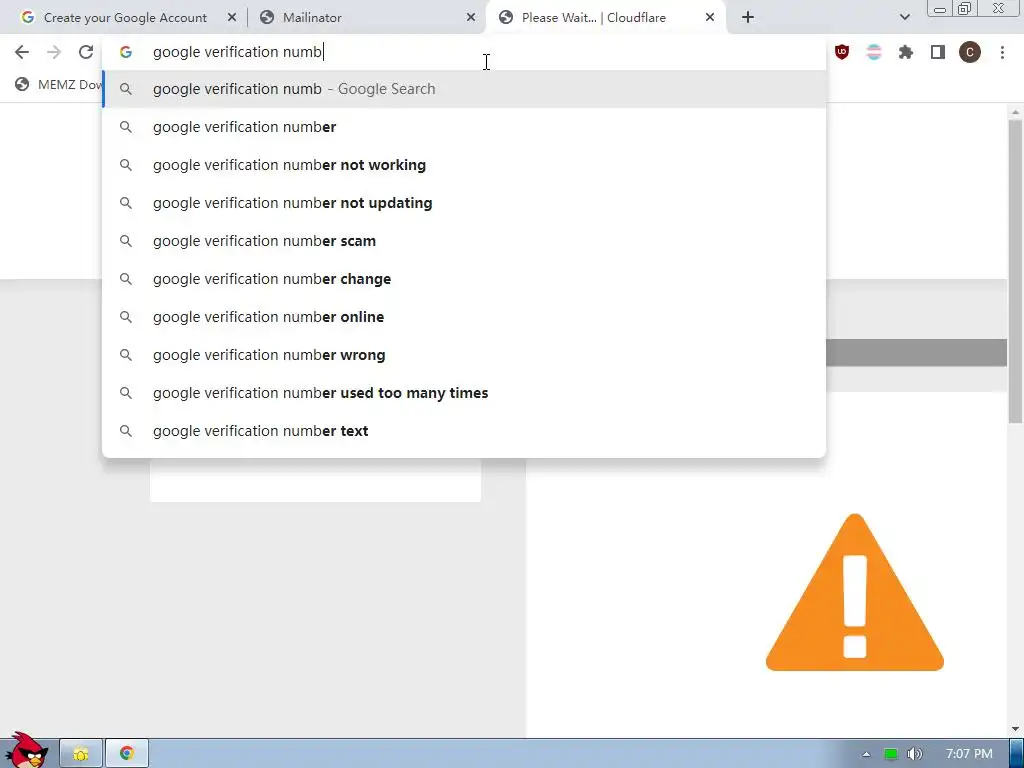Image resolution: width=1024 pixels, height=768 pixels.
Task: Select the 'google verification number wrong' suggestion
Action: pos(464,355)
